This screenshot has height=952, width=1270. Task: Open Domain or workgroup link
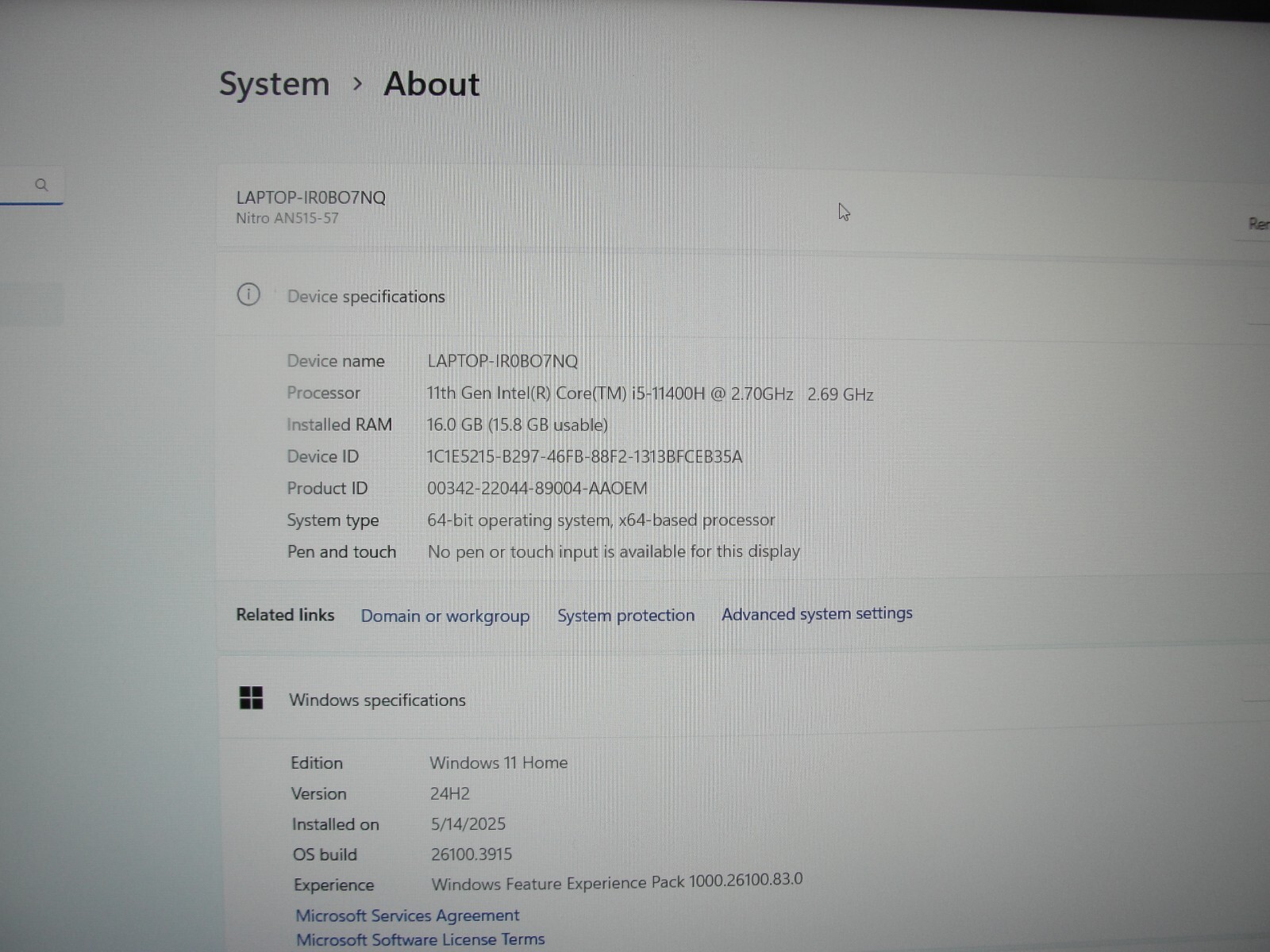click(444, 616)
